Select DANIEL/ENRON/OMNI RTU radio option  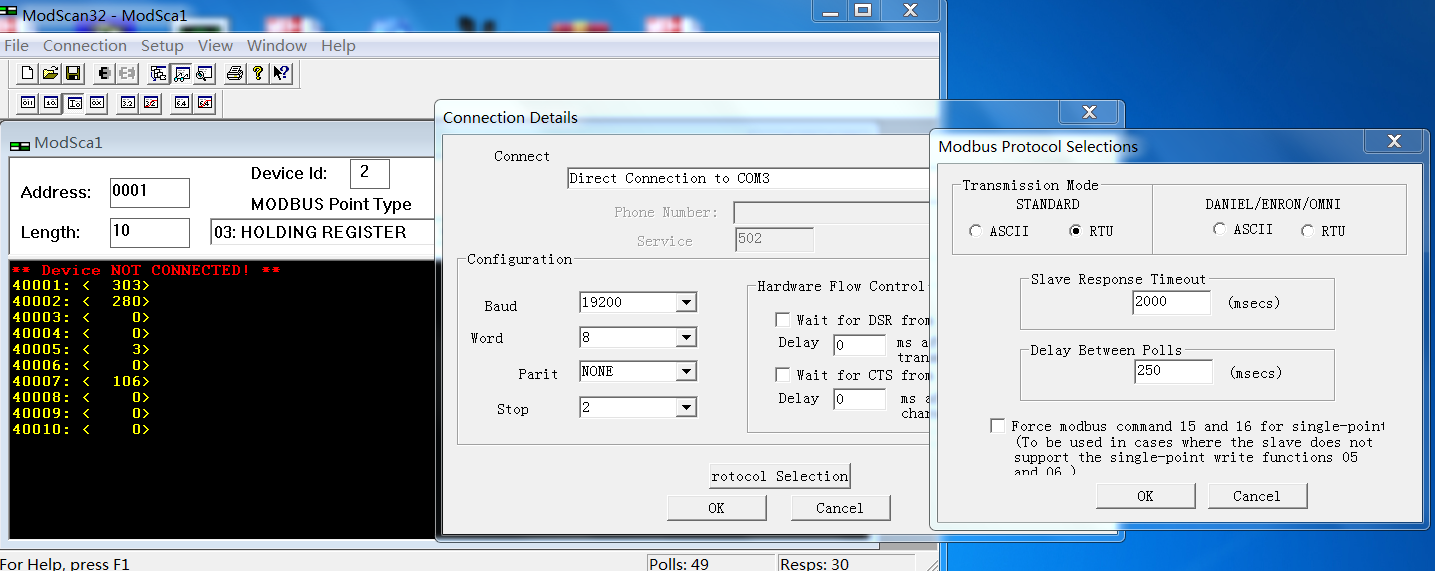tap(1307, 230)
